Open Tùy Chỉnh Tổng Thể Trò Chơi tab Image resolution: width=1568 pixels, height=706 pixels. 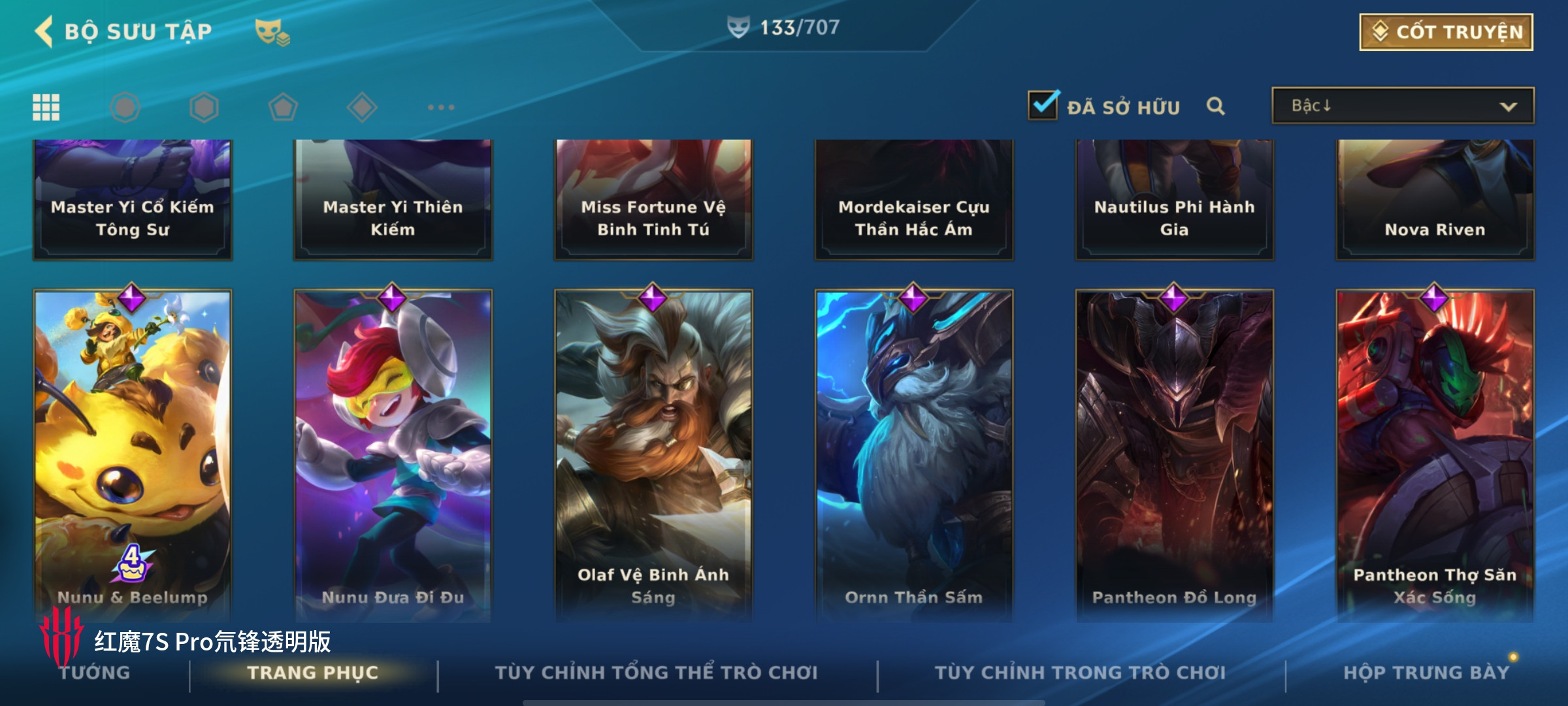click(656, 673)
